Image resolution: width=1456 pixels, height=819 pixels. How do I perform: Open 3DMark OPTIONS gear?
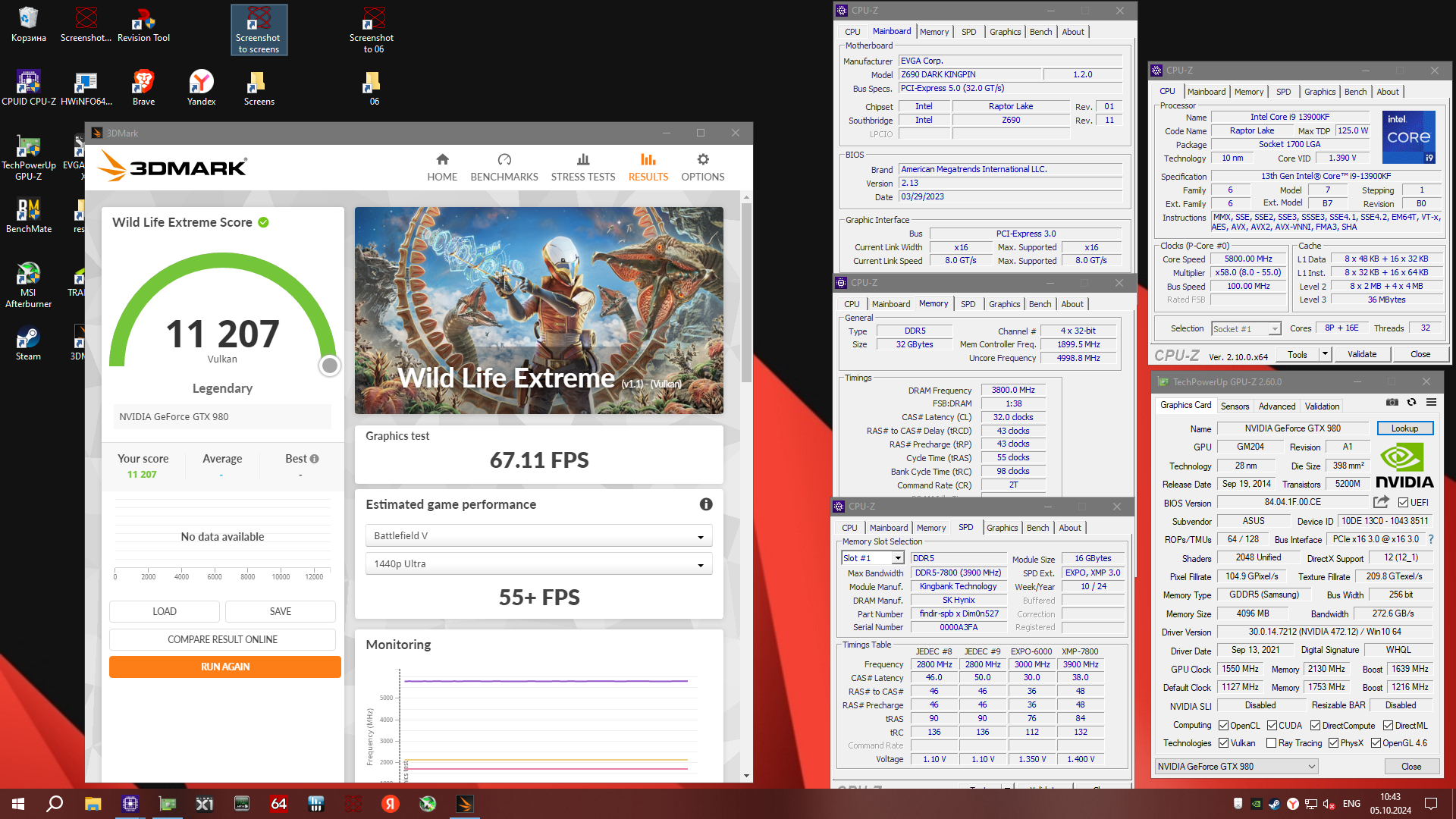(x=703, y=168)
